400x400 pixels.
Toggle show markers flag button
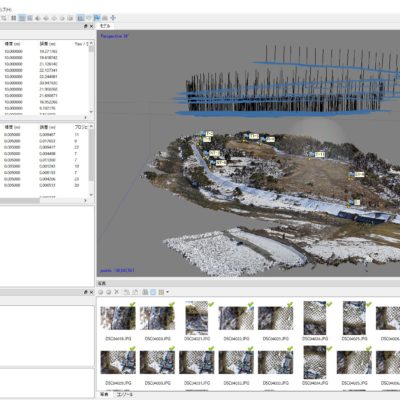(97, 18)
